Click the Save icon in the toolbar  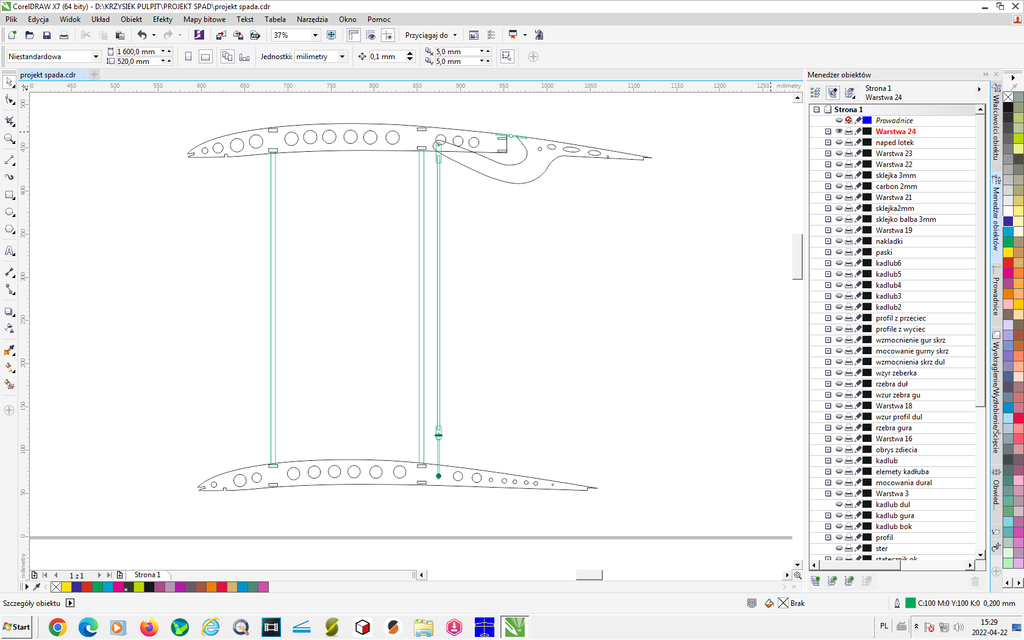coord(47,35)
